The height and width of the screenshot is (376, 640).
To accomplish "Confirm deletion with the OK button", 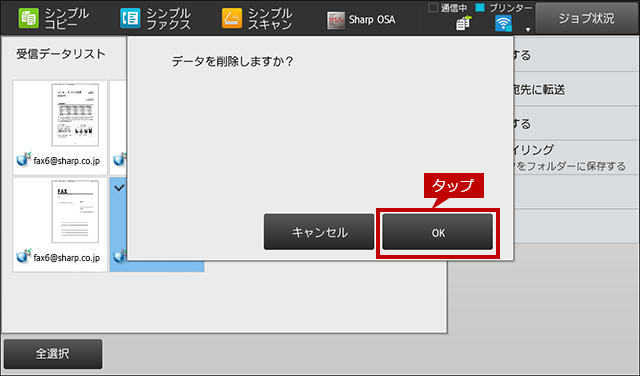I will 438,232.
